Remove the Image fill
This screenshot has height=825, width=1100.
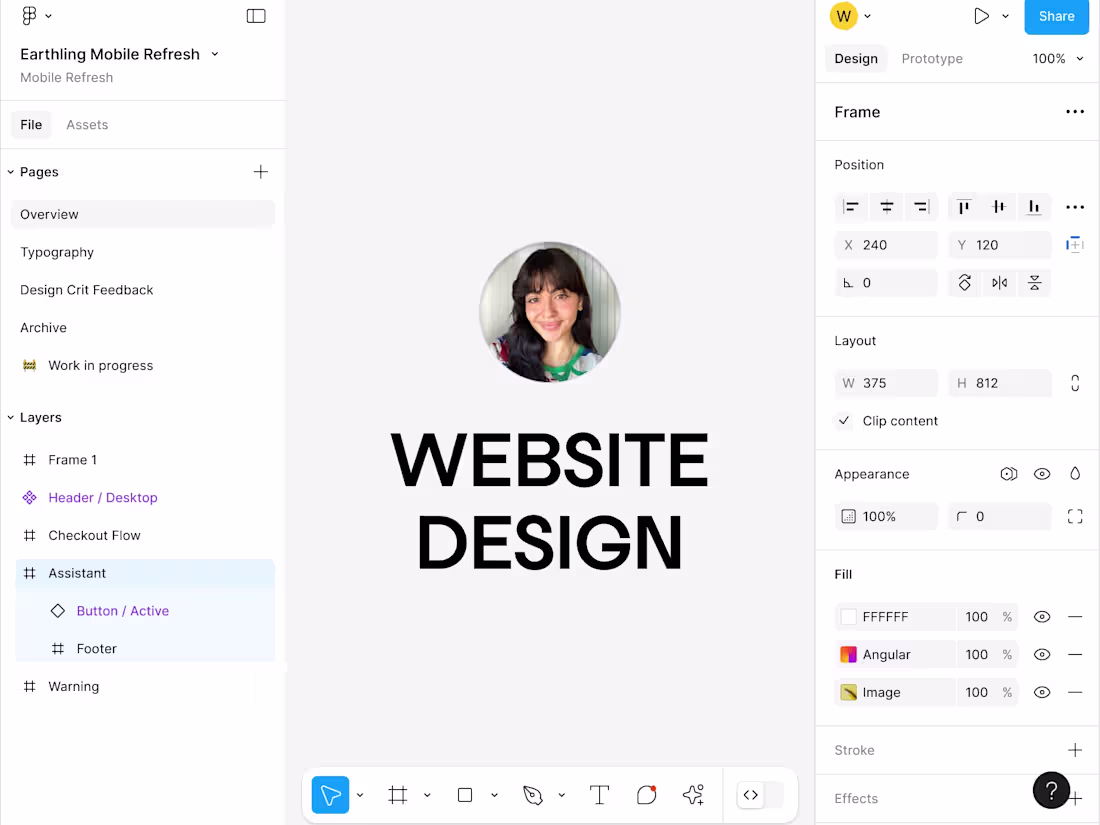point(1075,692)
